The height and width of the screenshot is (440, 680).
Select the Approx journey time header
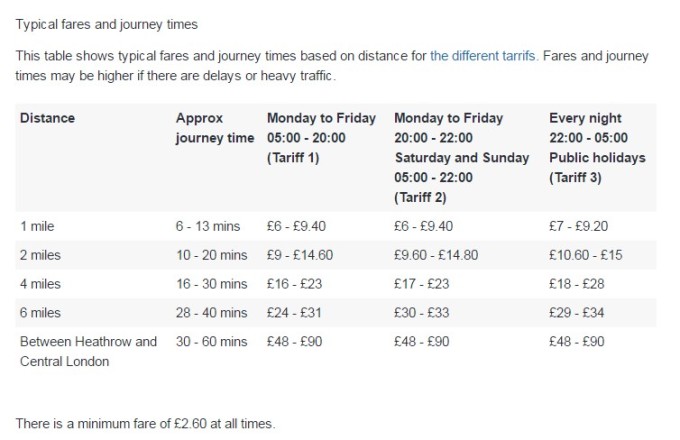[215, 128]
